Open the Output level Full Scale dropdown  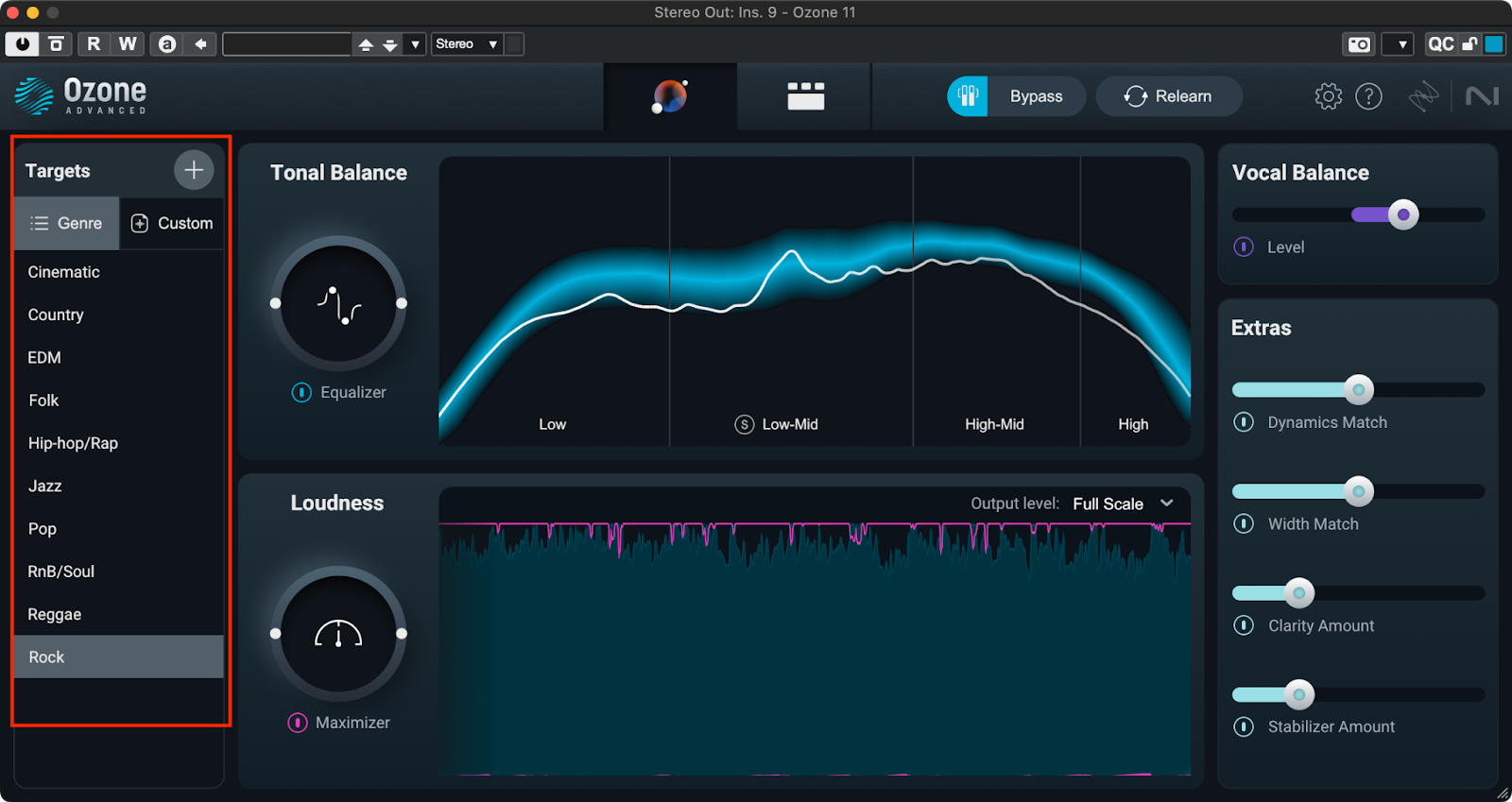tap(1123, 503)
